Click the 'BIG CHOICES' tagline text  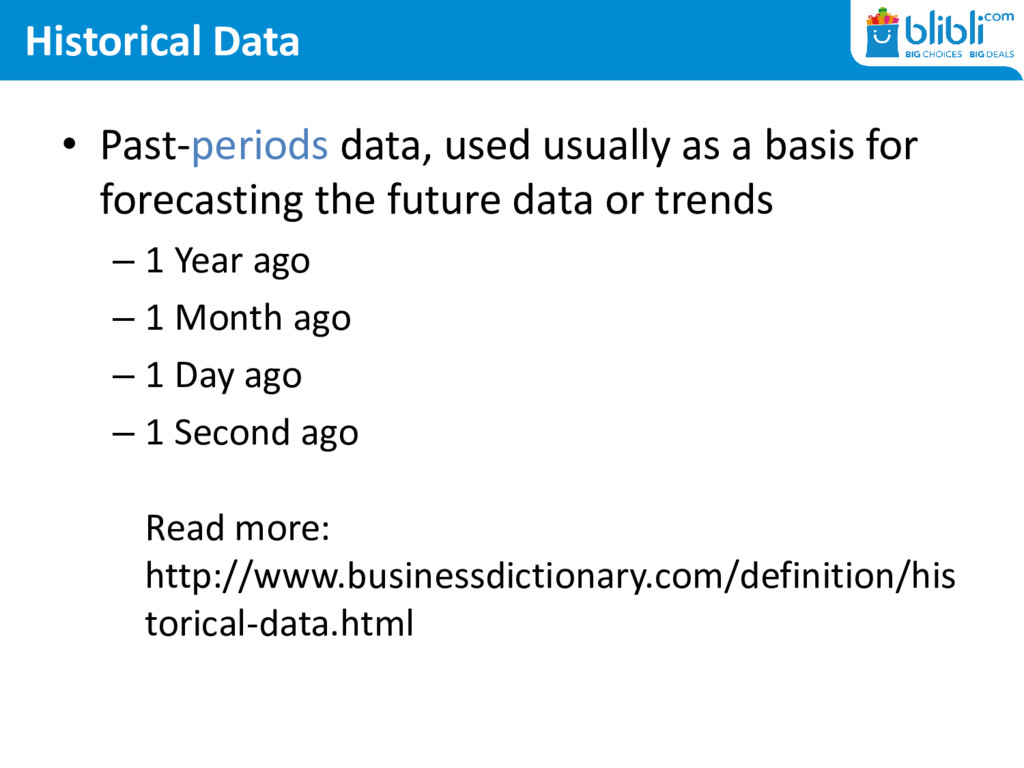[x=933, y=54]
